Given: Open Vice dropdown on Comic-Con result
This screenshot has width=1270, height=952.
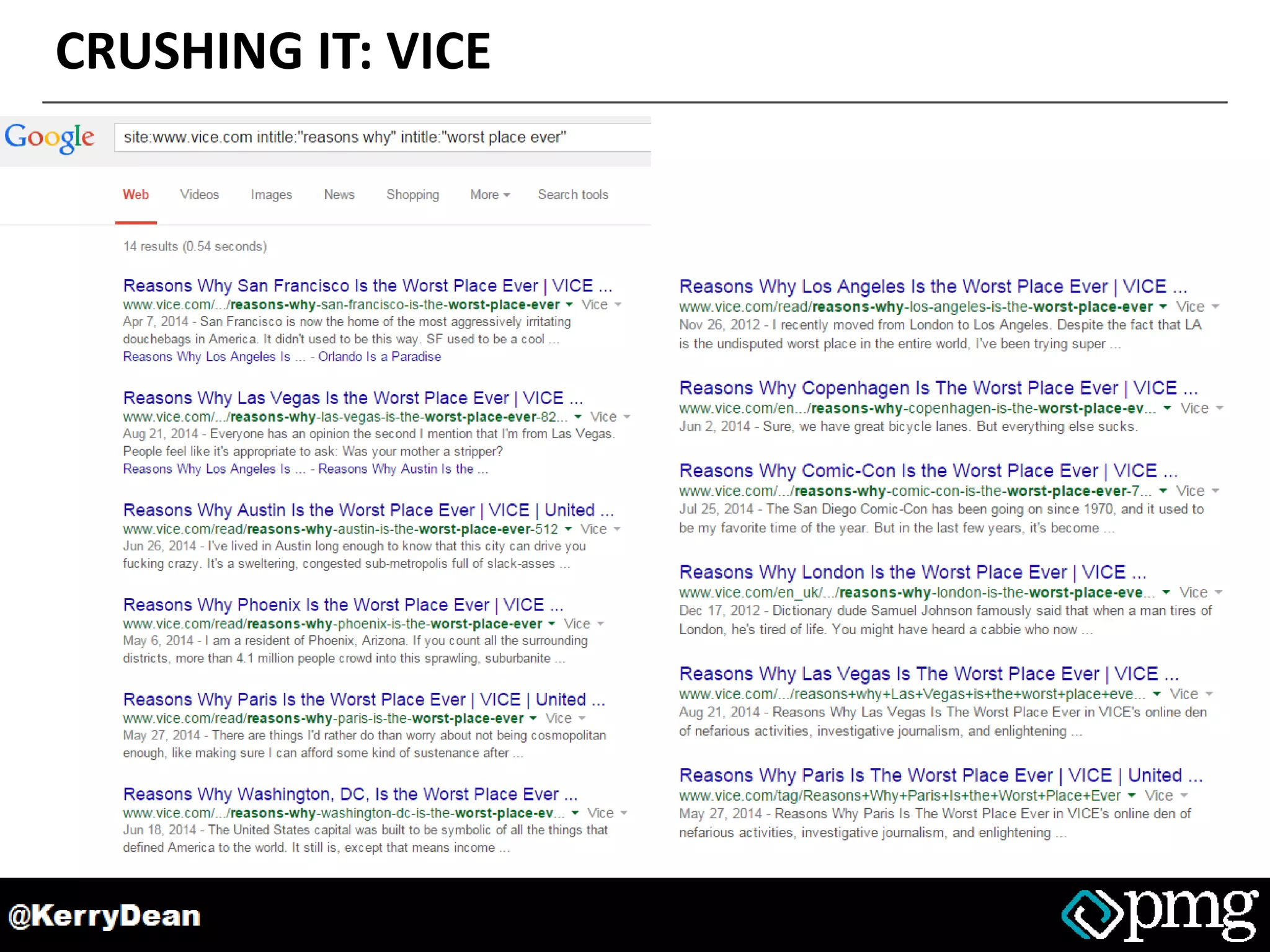Looking at the screenshot, I should pos(1197,491).
